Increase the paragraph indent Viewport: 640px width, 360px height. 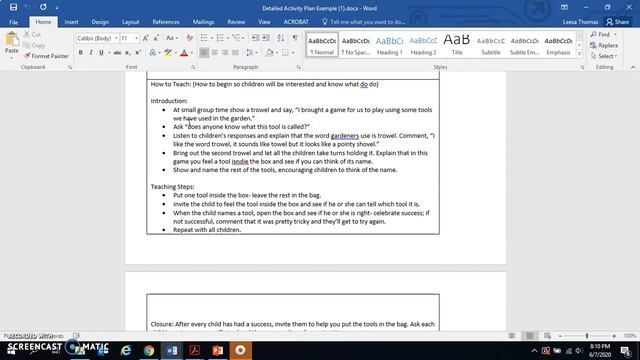click(266, 38)
